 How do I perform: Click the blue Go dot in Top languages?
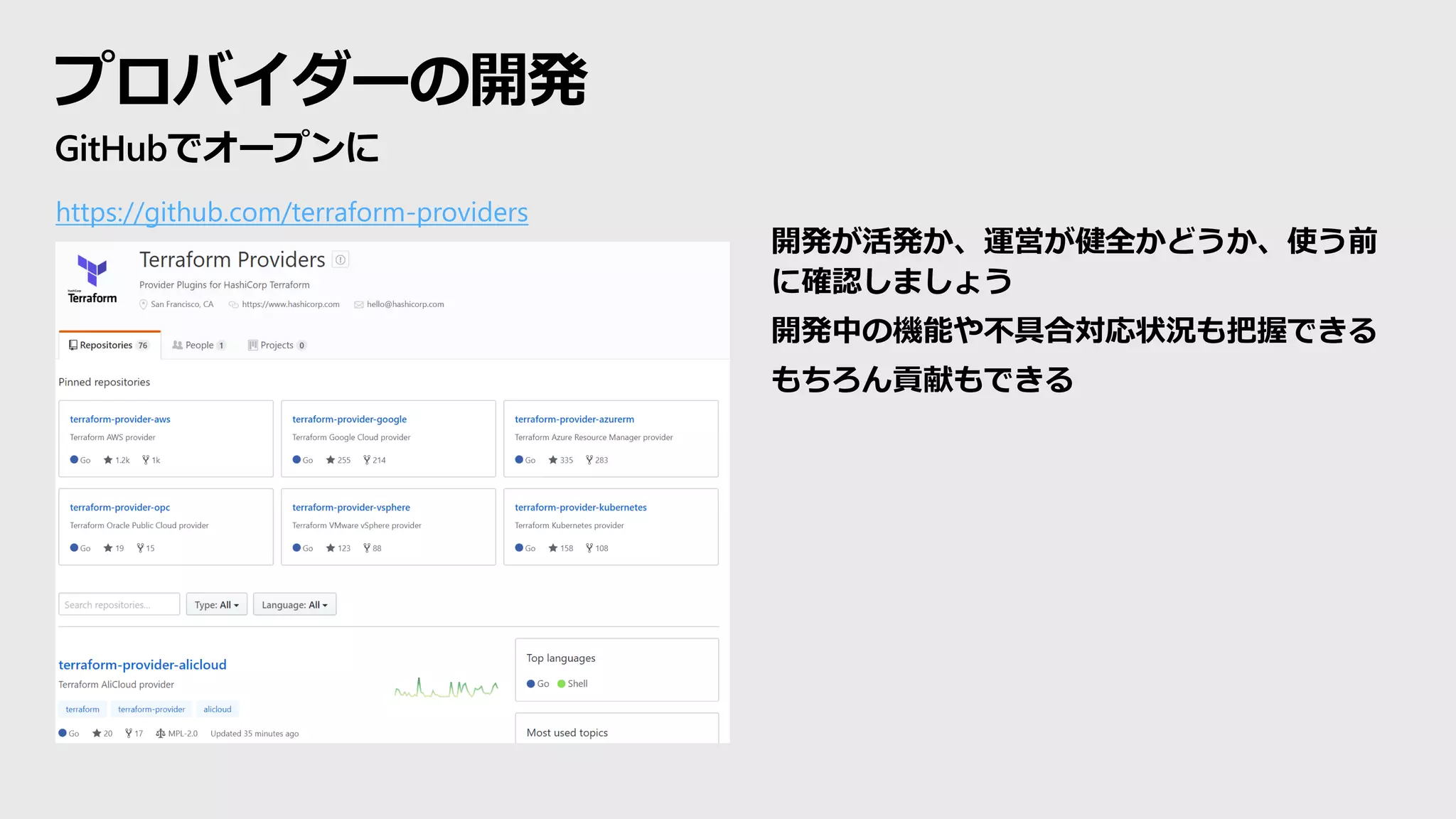coord(530,684)
